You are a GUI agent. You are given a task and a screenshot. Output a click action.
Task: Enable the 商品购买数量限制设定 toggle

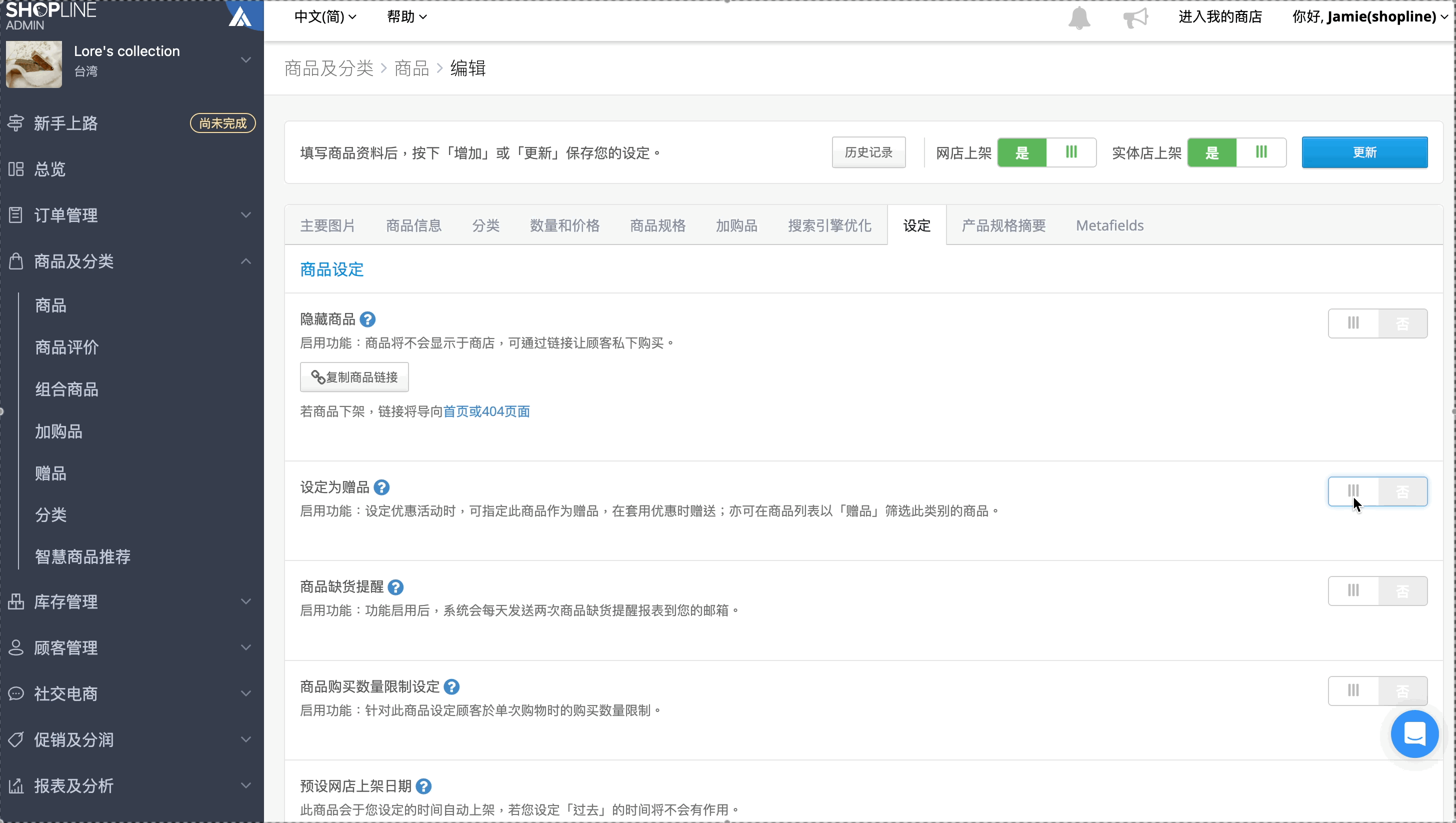[x=1377, y=690]
